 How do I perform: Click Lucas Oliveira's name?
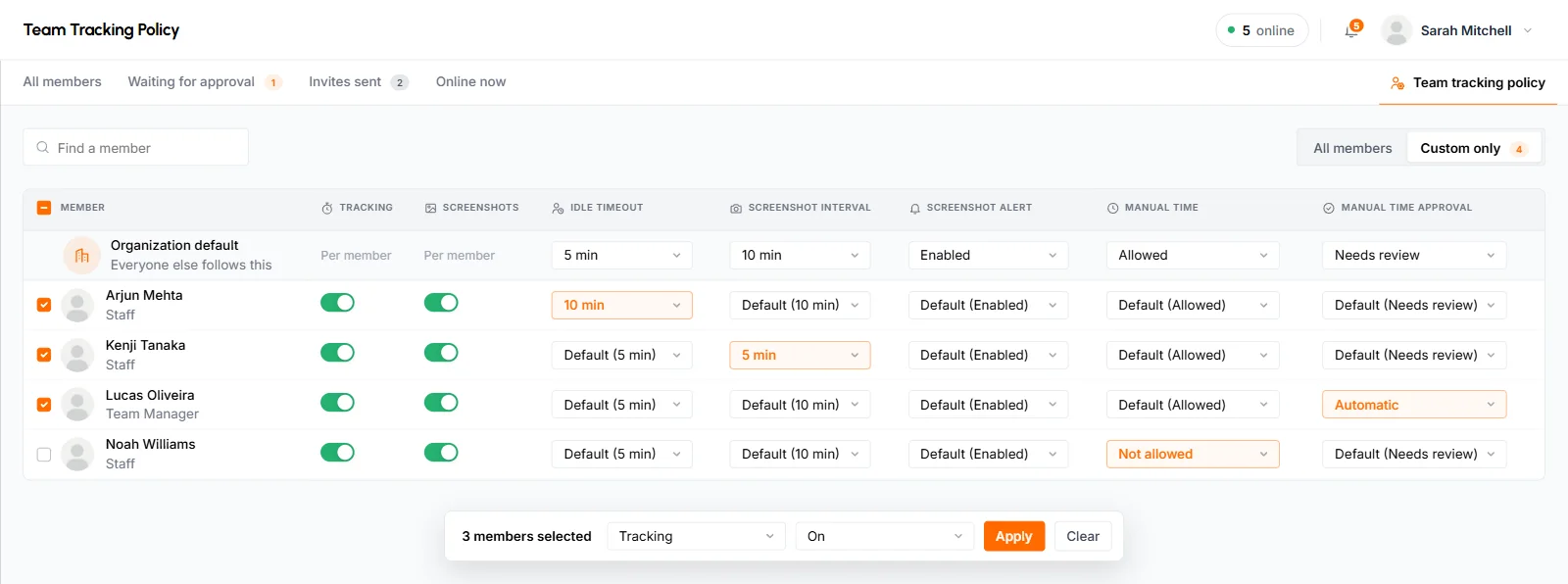click(x=150, y=395)
